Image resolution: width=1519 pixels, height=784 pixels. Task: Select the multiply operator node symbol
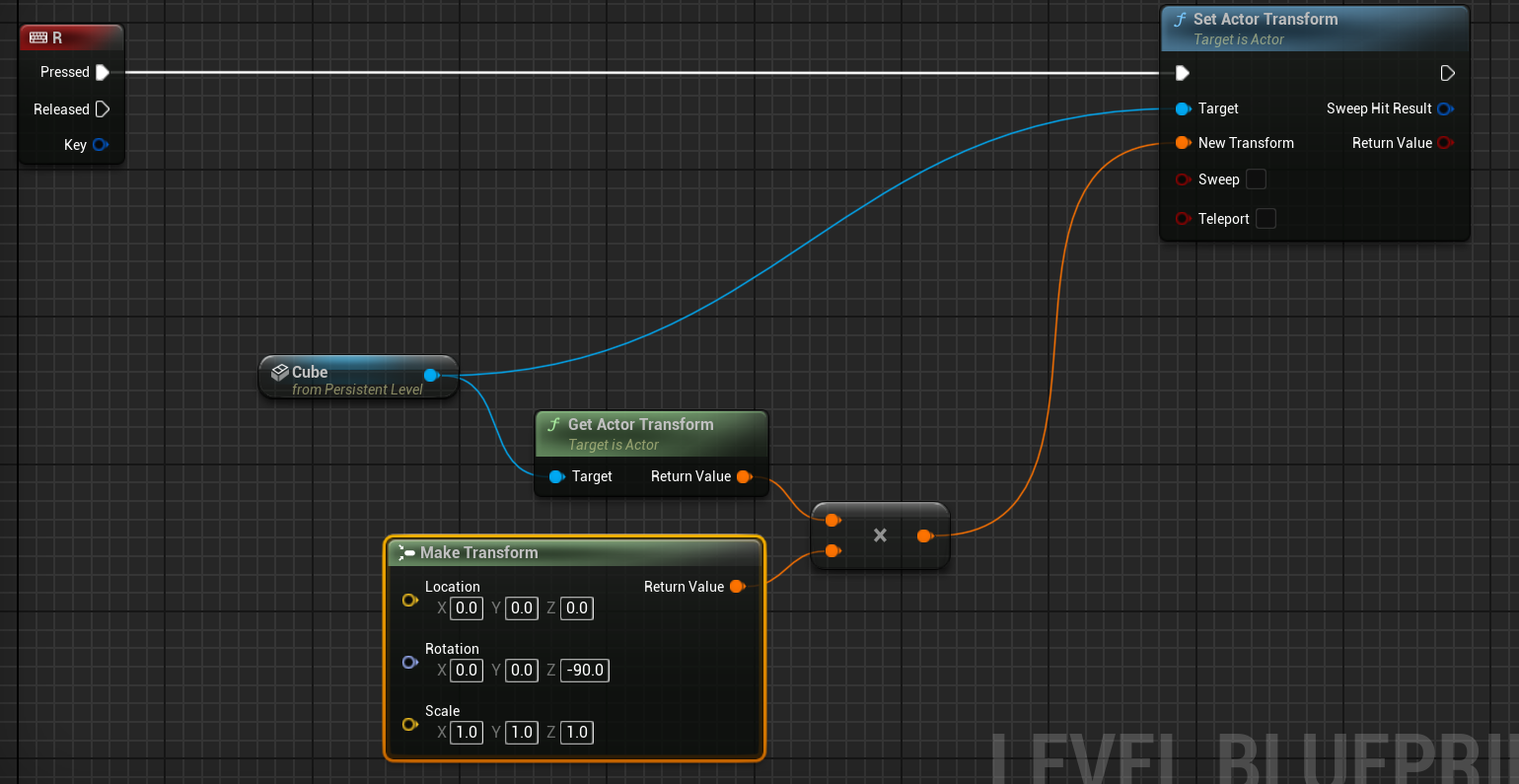(880, 535)
